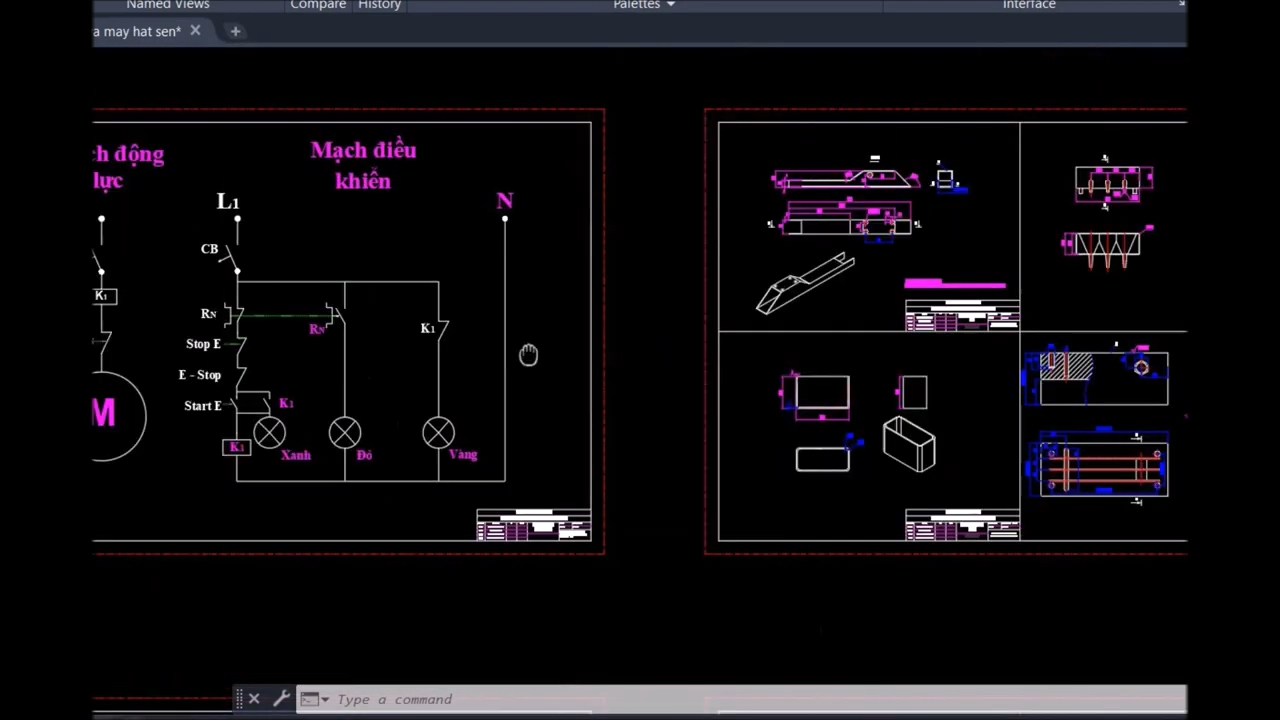This screenshot has width=1280, height=720.
Task: Click the Interface panel title
Action: point(1029,5)
